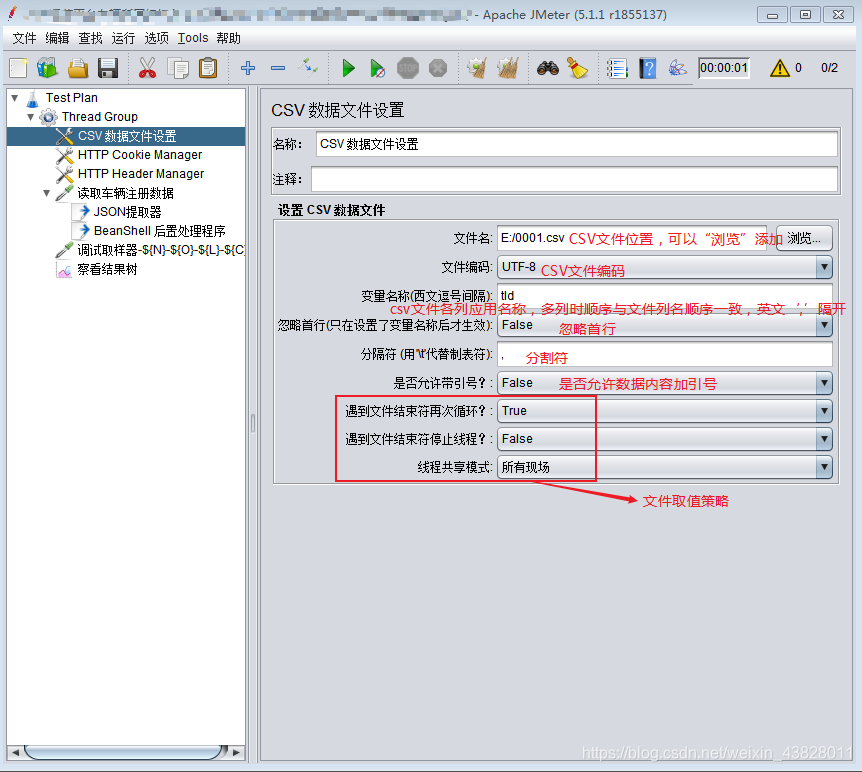Click the Copy icon in toolbar
The image size is (862, 772).
[x=178, y=68]
